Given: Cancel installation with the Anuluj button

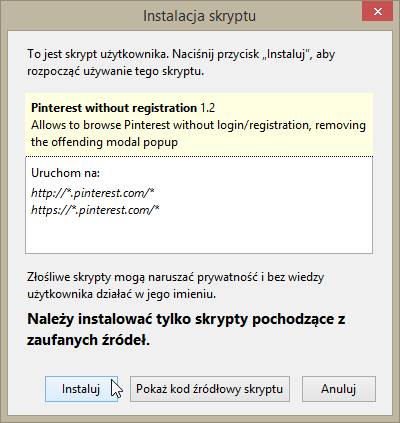Looking at the screenshot, I should tap(339, 389).
